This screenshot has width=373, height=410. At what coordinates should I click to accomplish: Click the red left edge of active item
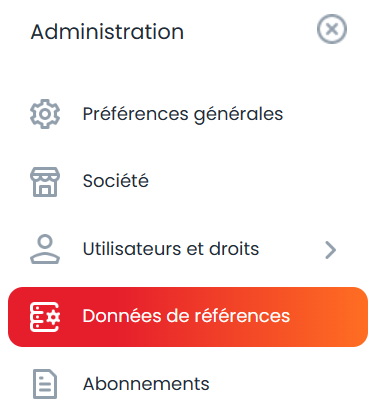point(17,317)
